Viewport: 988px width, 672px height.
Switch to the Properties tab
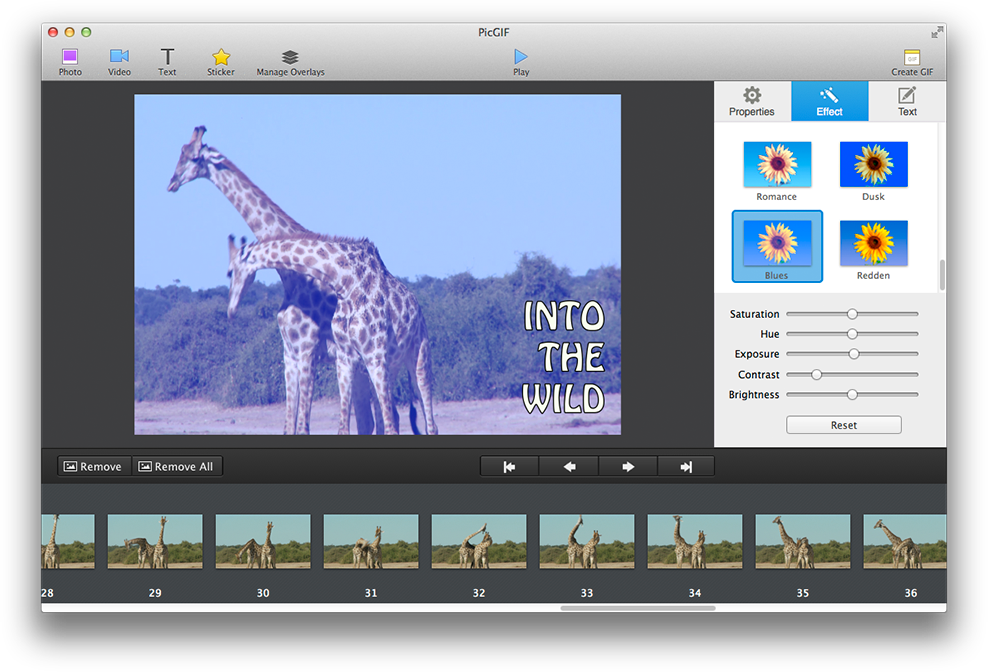[x=752, y=101]
